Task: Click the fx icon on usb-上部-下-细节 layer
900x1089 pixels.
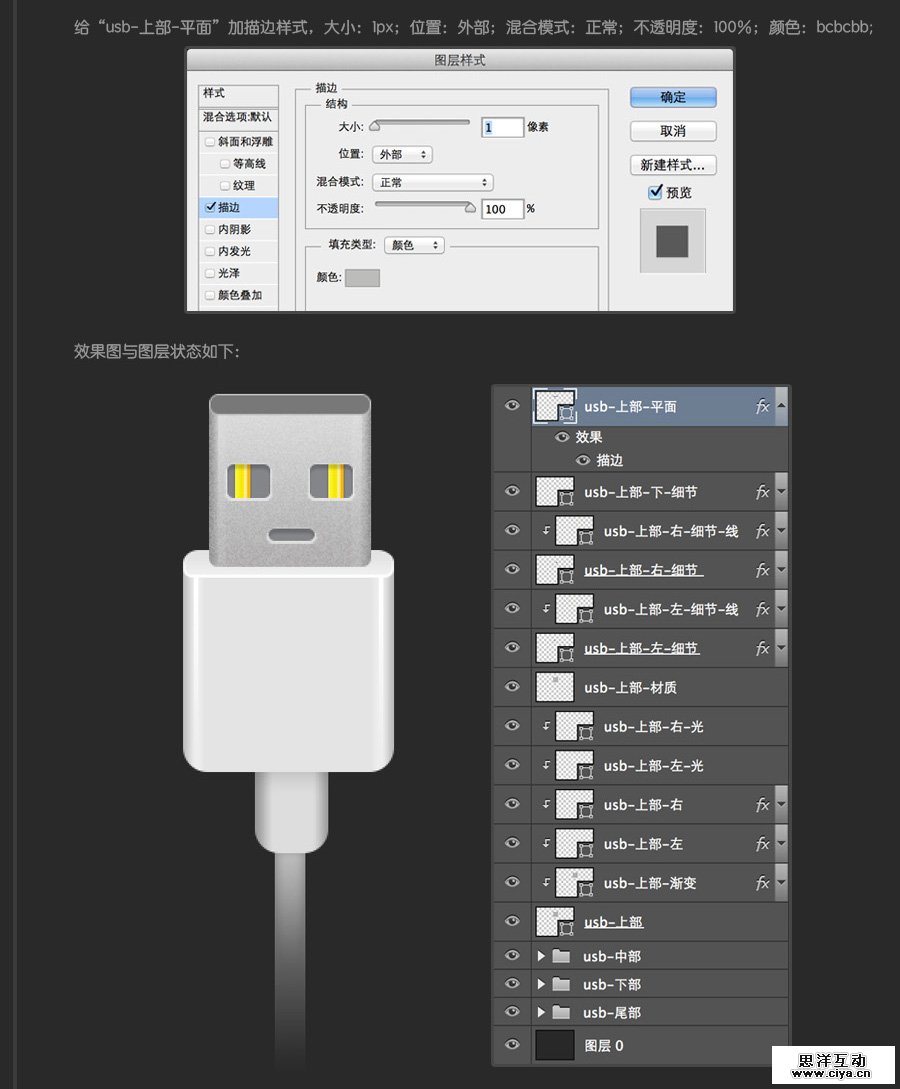Action: pyautogui.click(x=762, y=491)
